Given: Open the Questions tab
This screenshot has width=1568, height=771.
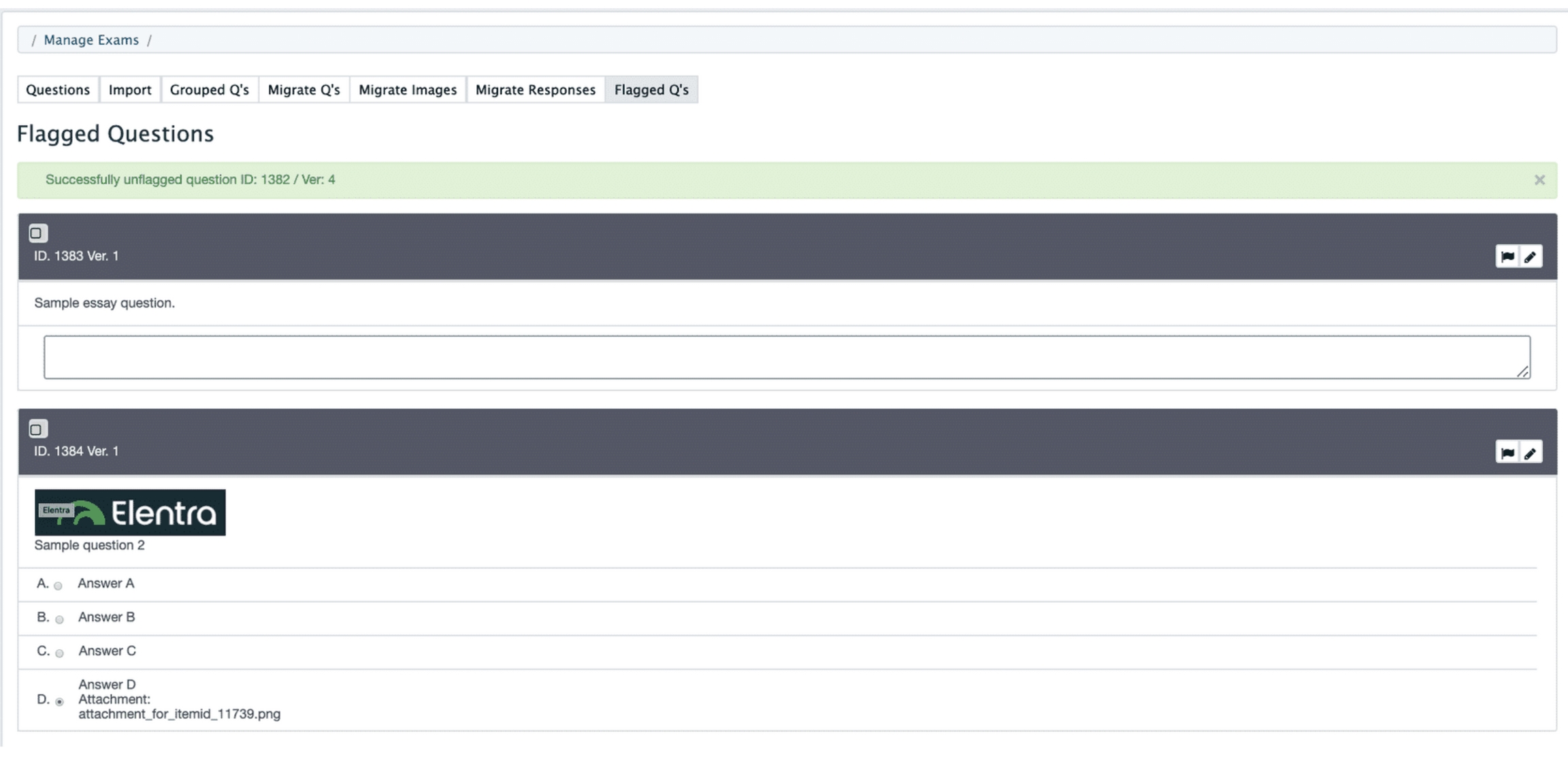Looking at the screenshot, I should click(58, 90).
